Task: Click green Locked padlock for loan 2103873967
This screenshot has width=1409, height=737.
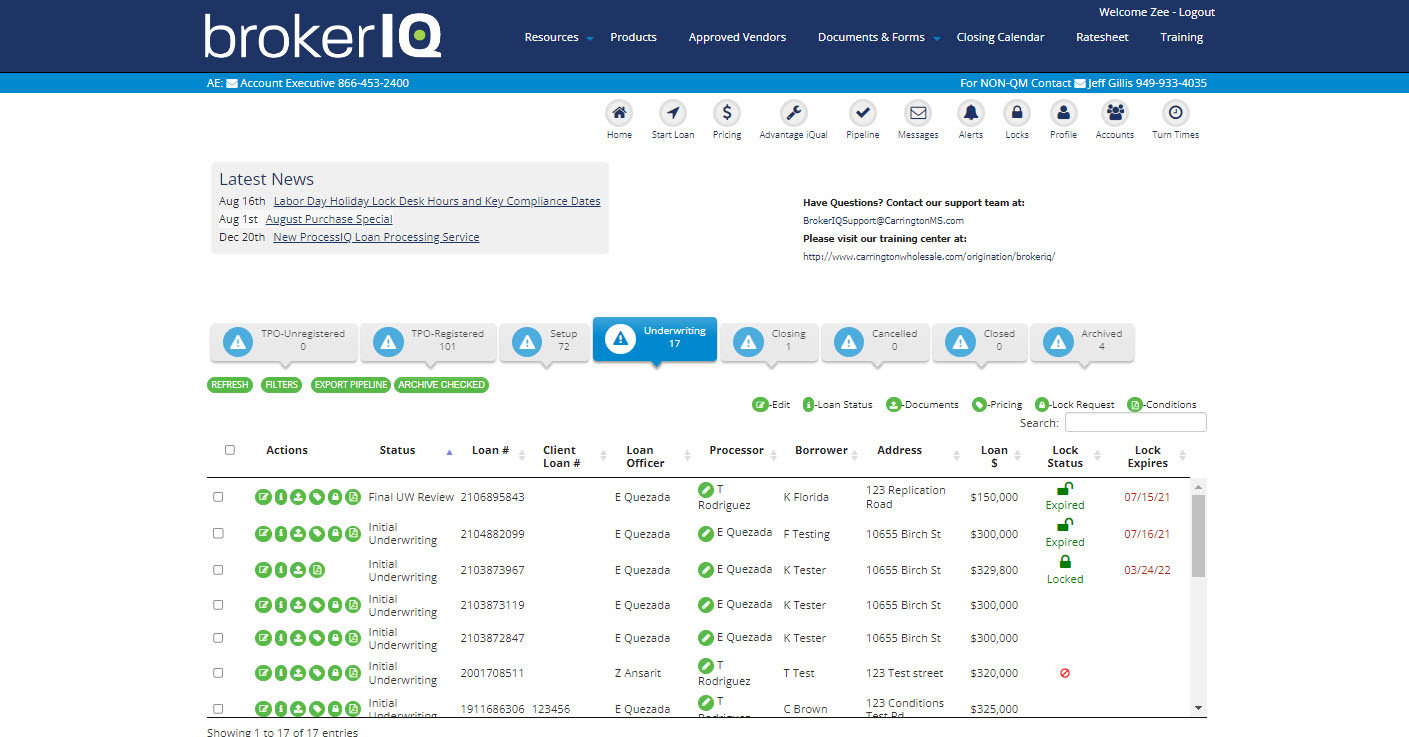Action: (1065, 562)
